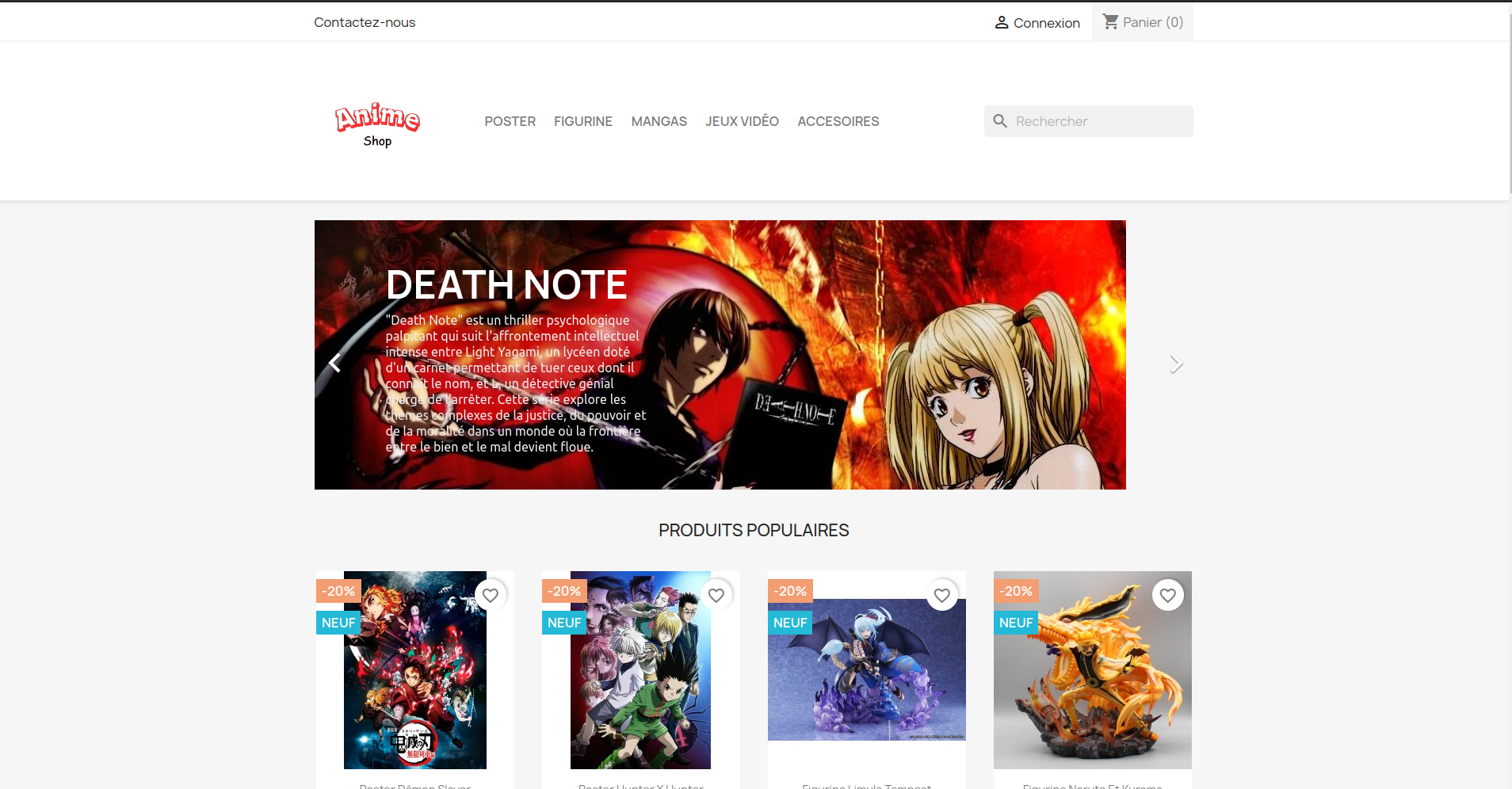Add Demon Slayer poster to wishlist

491,595
